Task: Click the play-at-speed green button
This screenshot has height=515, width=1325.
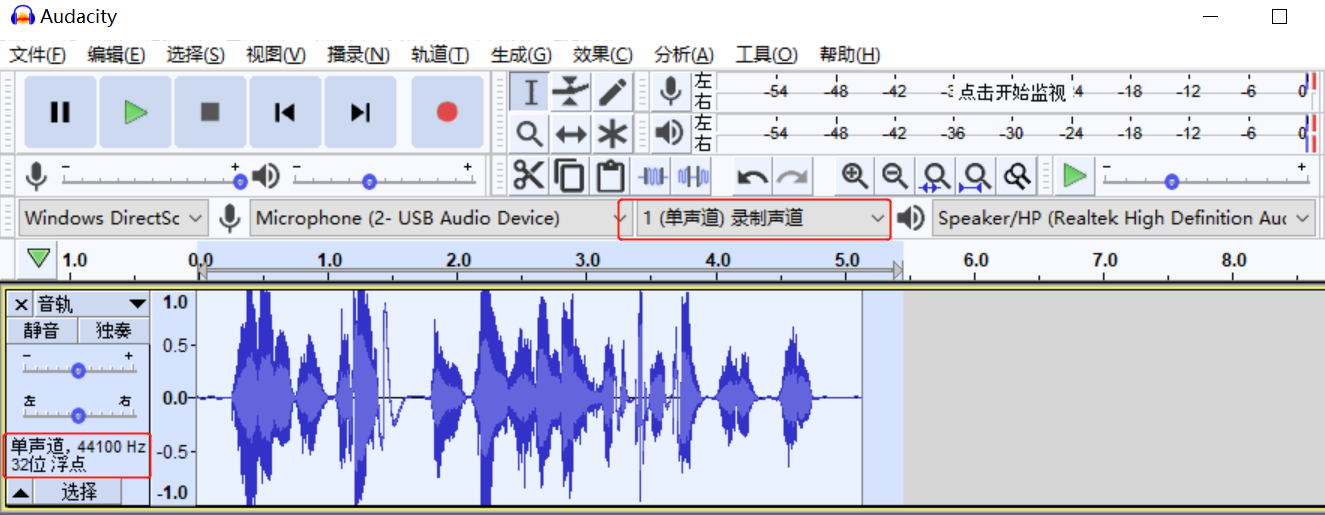Action: (1075, 176)
